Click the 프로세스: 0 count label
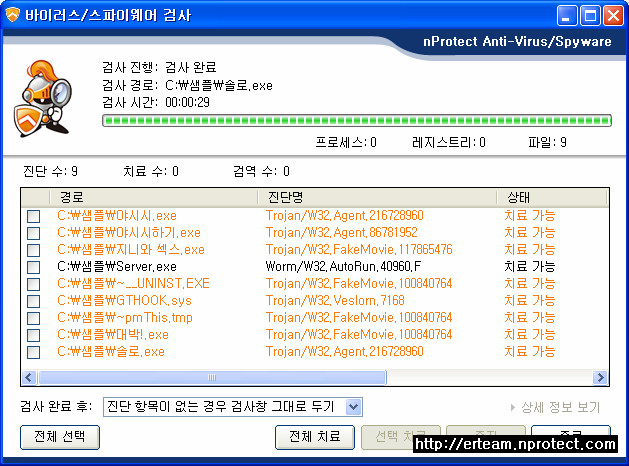629x466 pixels. click(346, 142)
